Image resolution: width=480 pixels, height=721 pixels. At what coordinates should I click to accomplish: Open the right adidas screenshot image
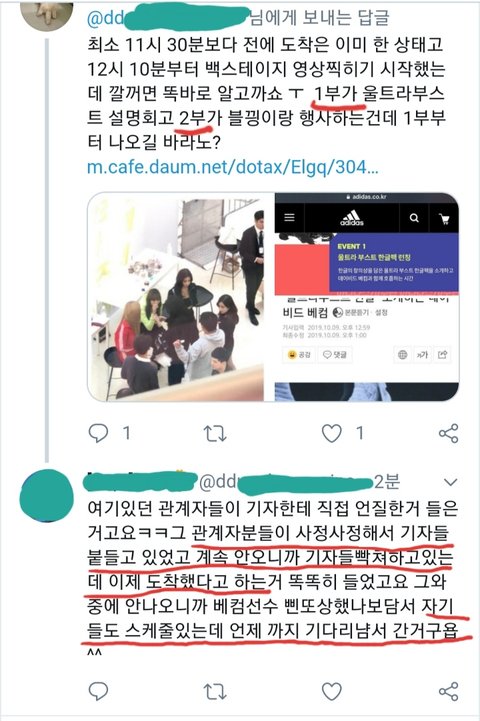tap(366, 297)
